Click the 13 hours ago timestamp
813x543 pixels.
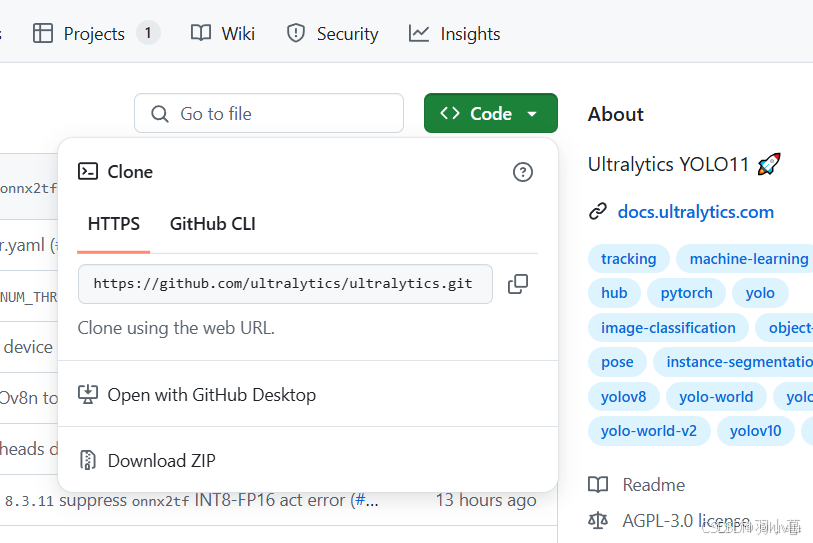point(486,500)
